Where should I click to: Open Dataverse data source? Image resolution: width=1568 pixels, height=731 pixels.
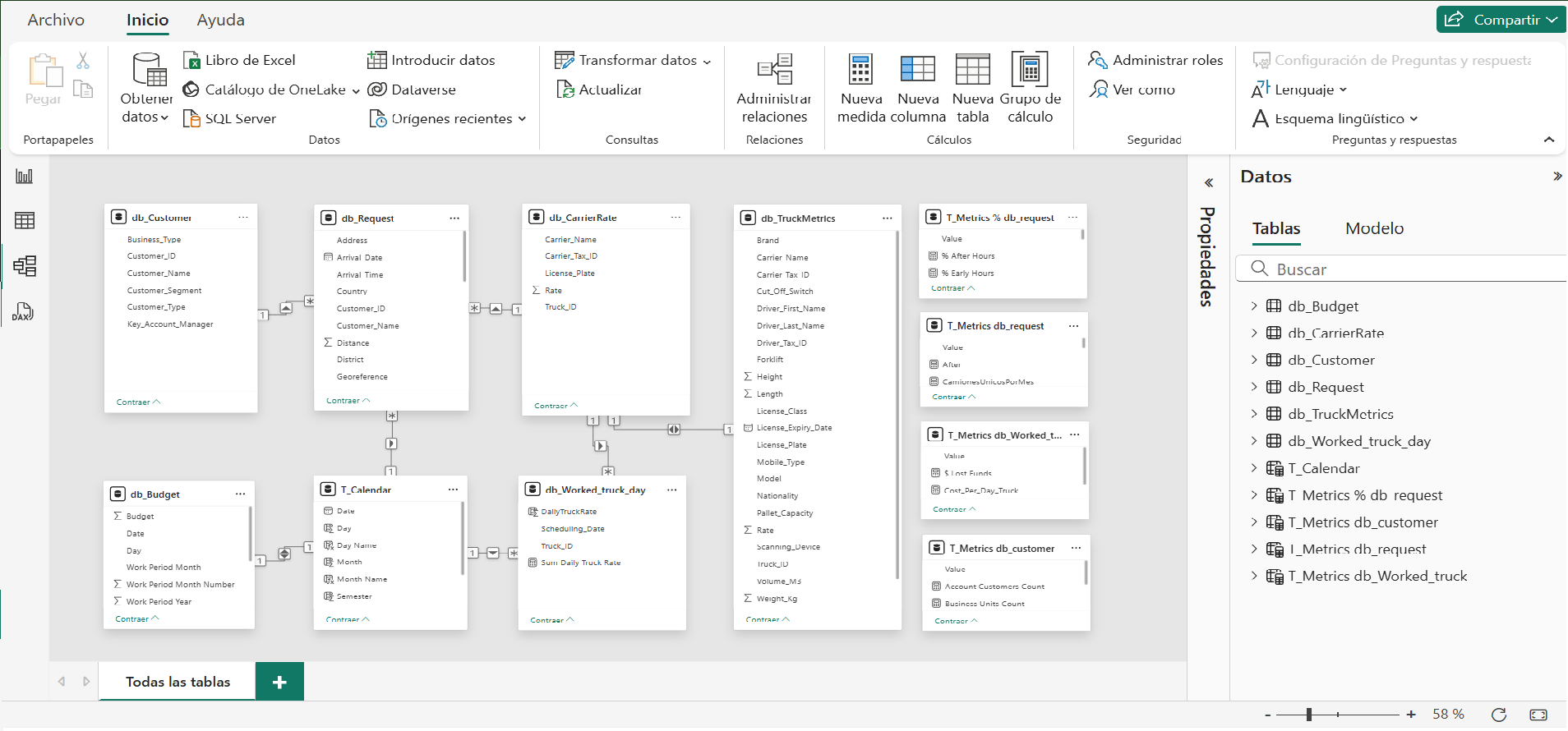[x=412, y=90]
